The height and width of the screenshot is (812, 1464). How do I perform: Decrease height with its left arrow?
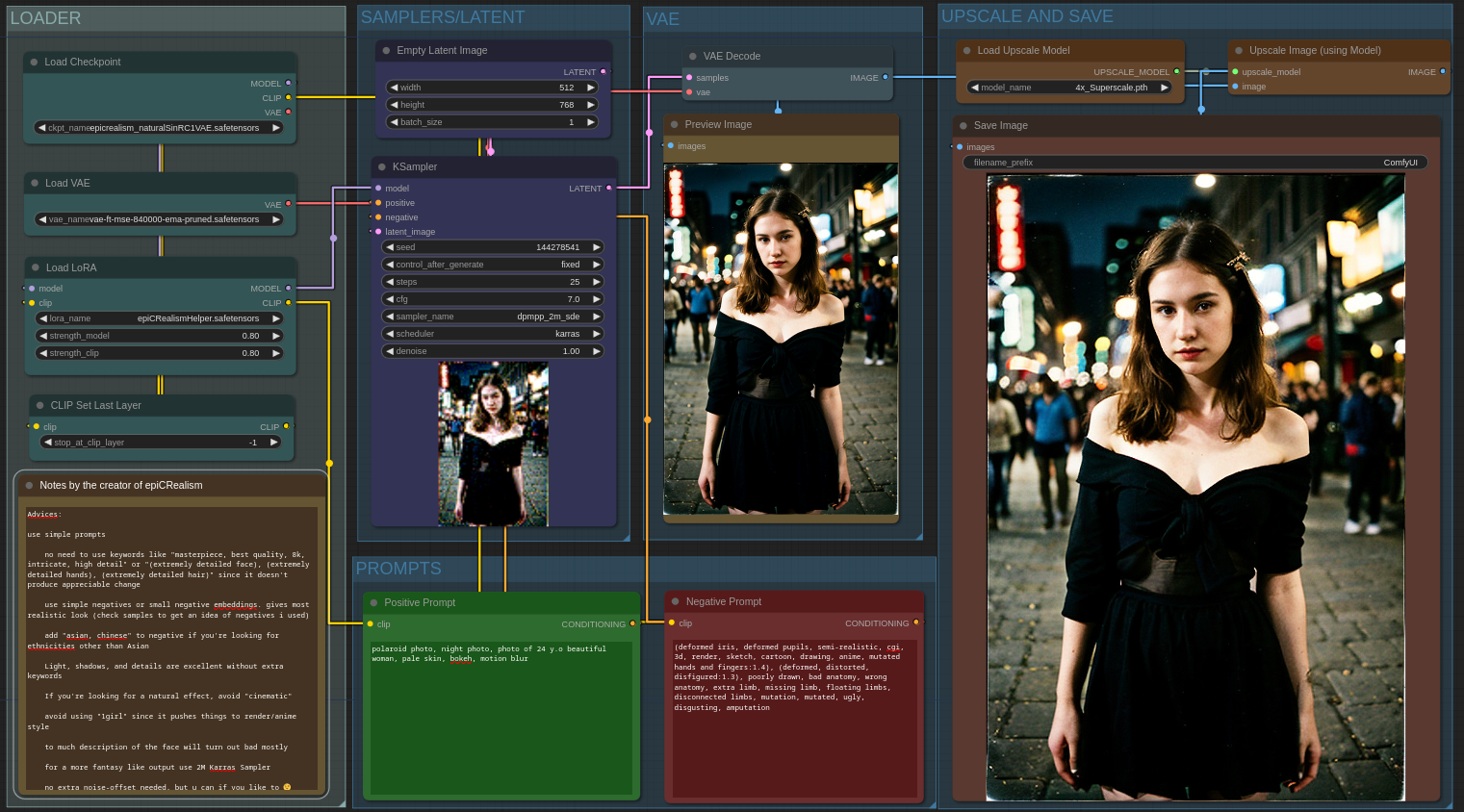pyautogui.click(x=394, y=104)
